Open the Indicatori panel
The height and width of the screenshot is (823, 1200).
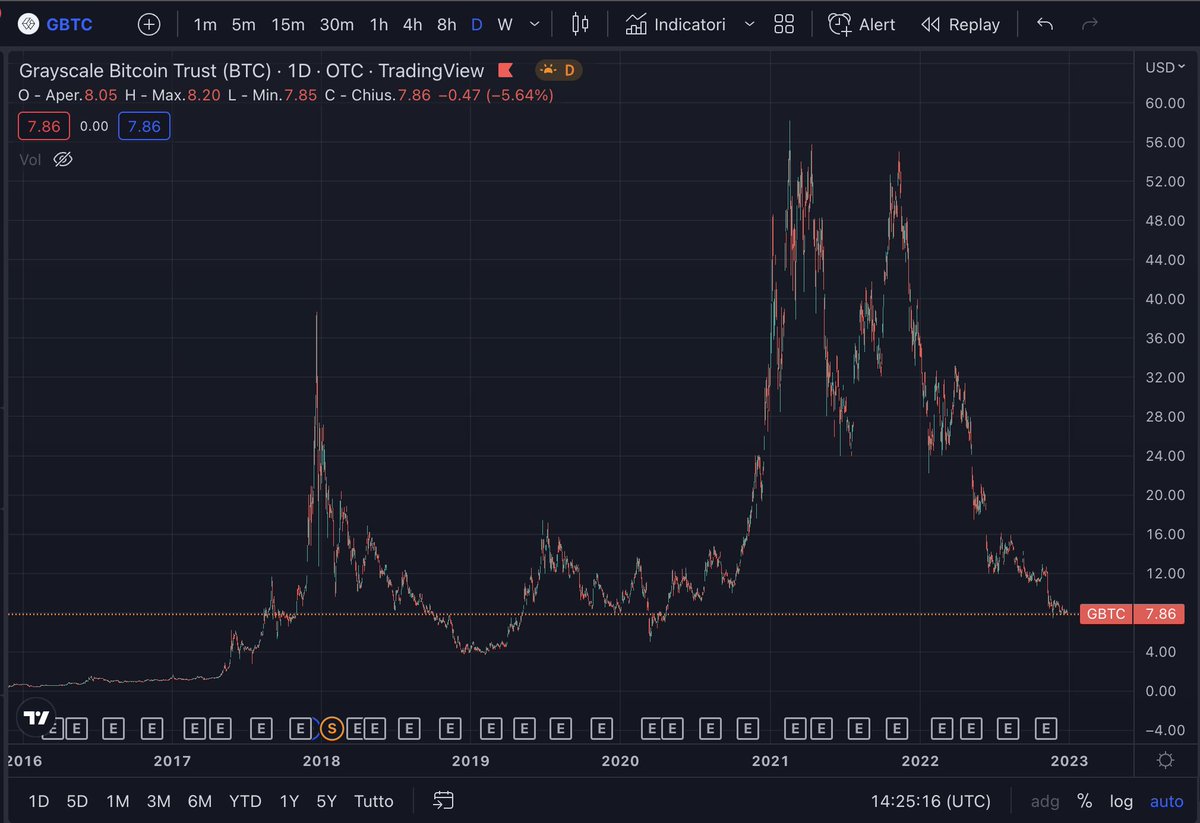[x=675, y=24]
